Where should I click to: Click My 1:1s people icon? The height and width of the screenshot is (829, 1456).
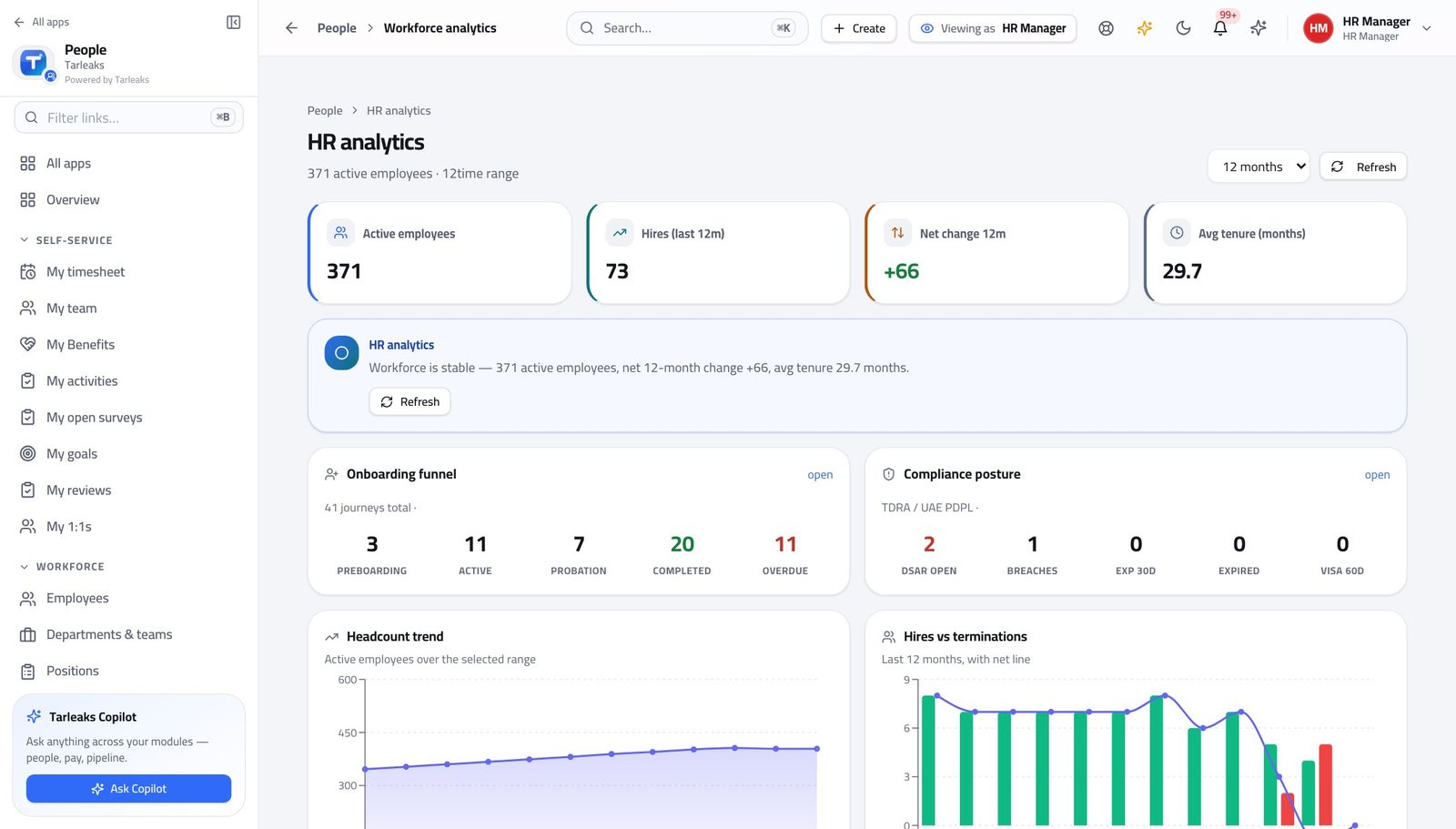coord(28,526)
